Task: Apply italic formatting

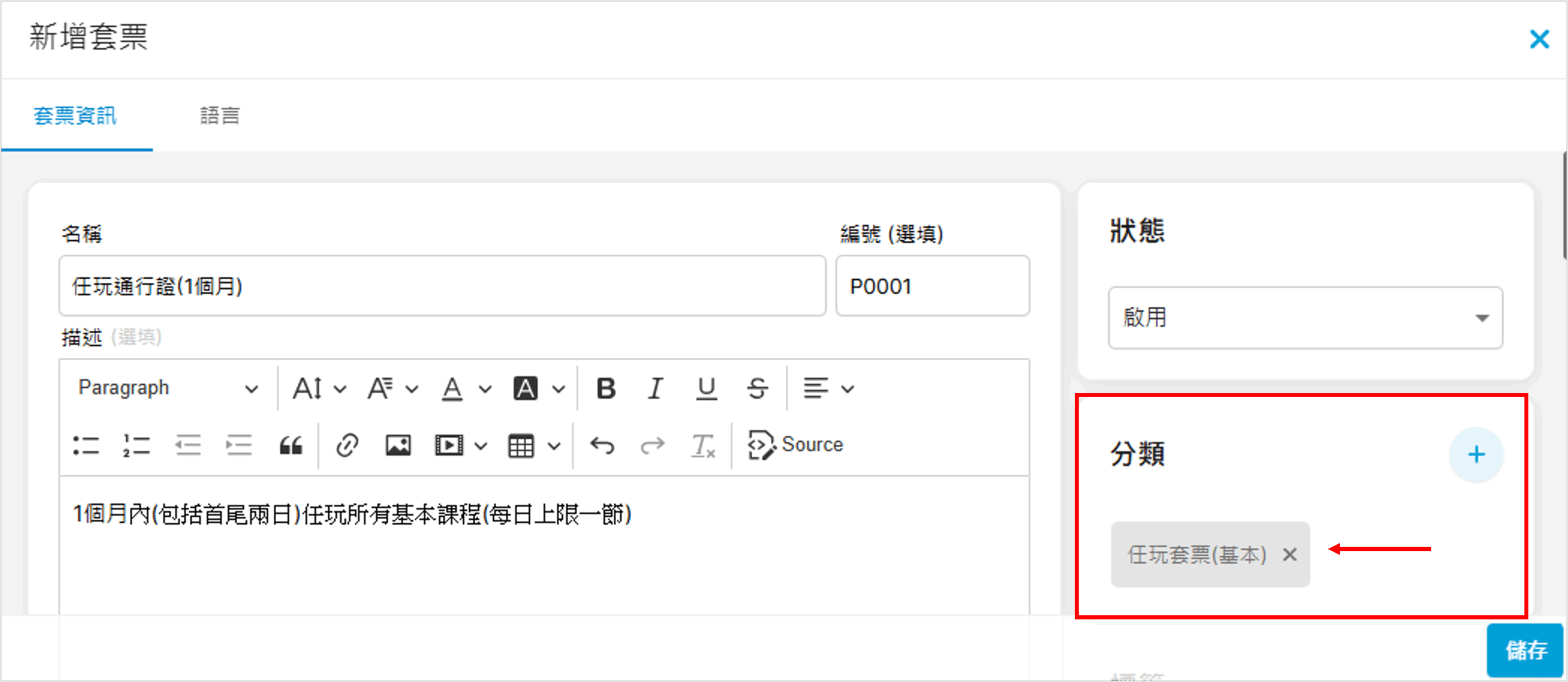Action: [x=655, y=388]
